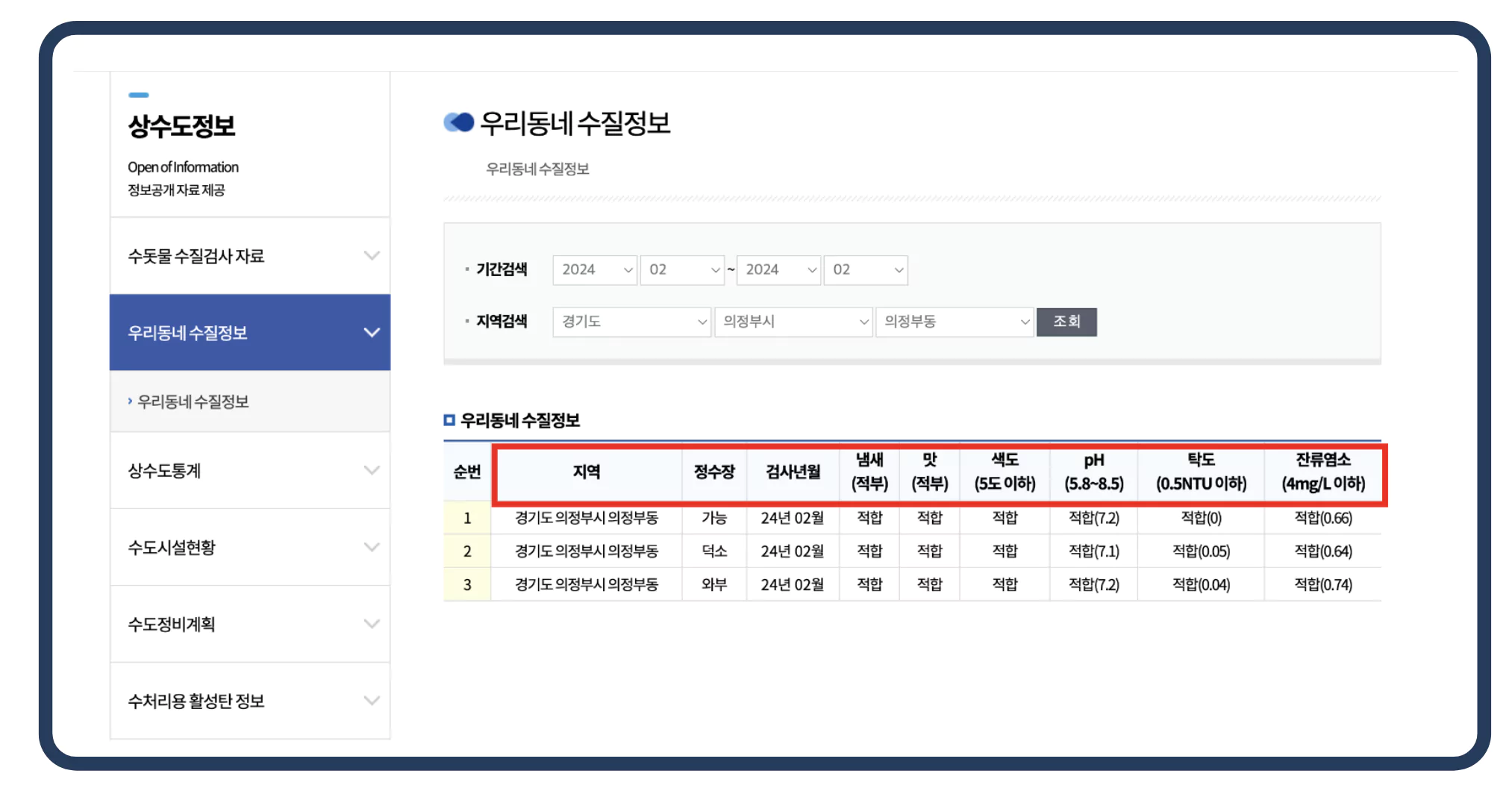Click row number 2 in the table
Image resolution: width=1512 pixels, height=794 pixels.
pyautogui.click(x=467, y=551)
